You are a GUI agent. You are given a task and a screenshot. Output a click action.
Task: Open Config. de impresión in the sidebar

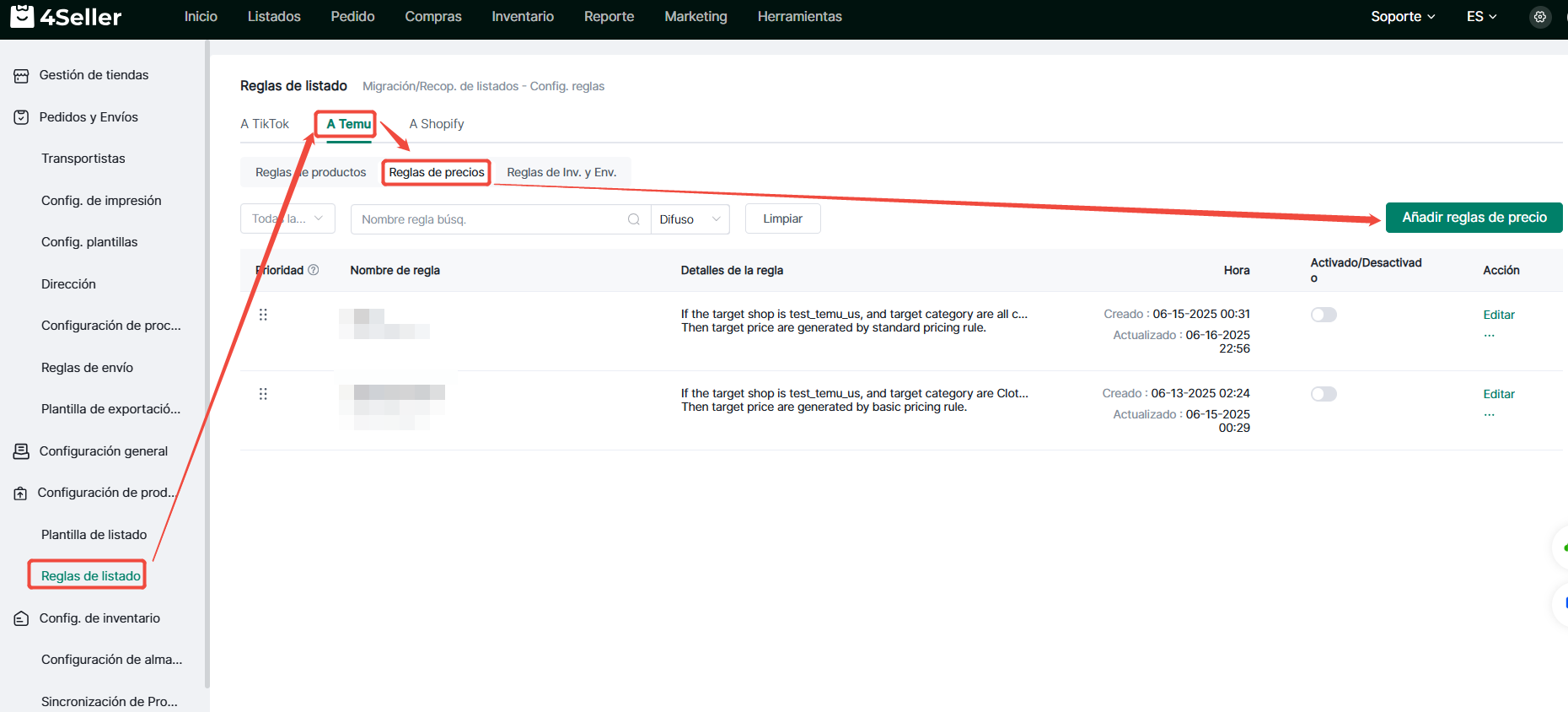tap(101, 201)
